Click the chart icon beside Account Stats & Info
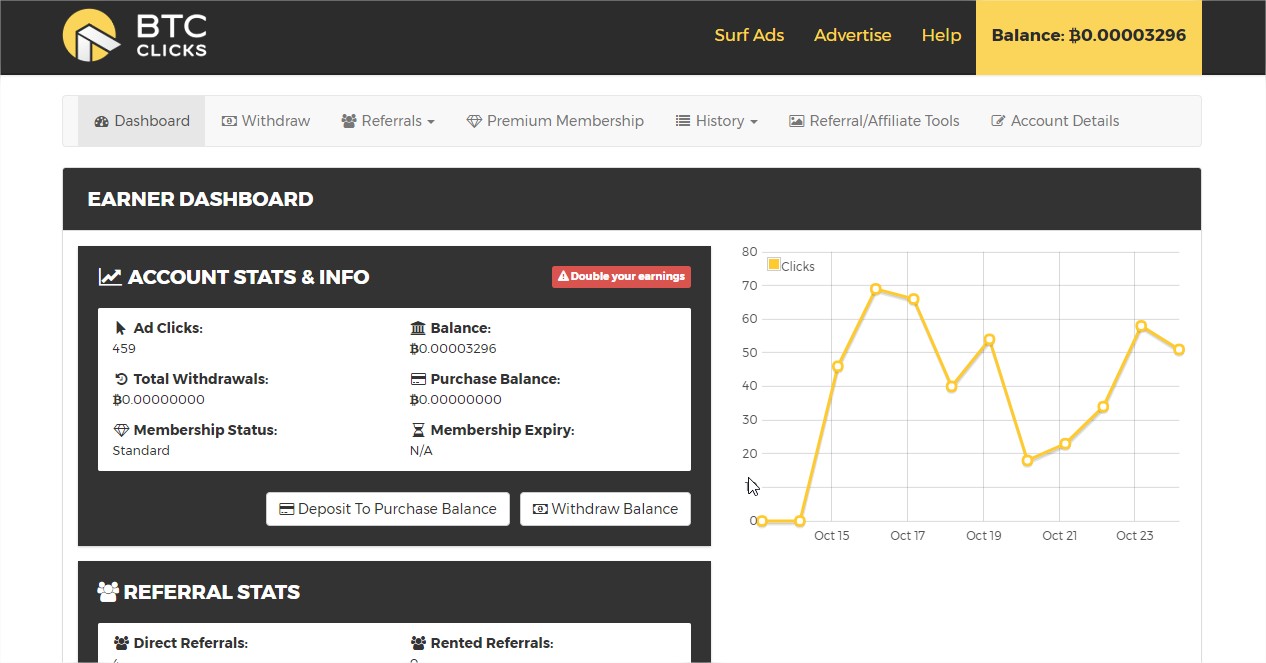Viewport: 1266px width, 663px height. [x=110, y=277]
